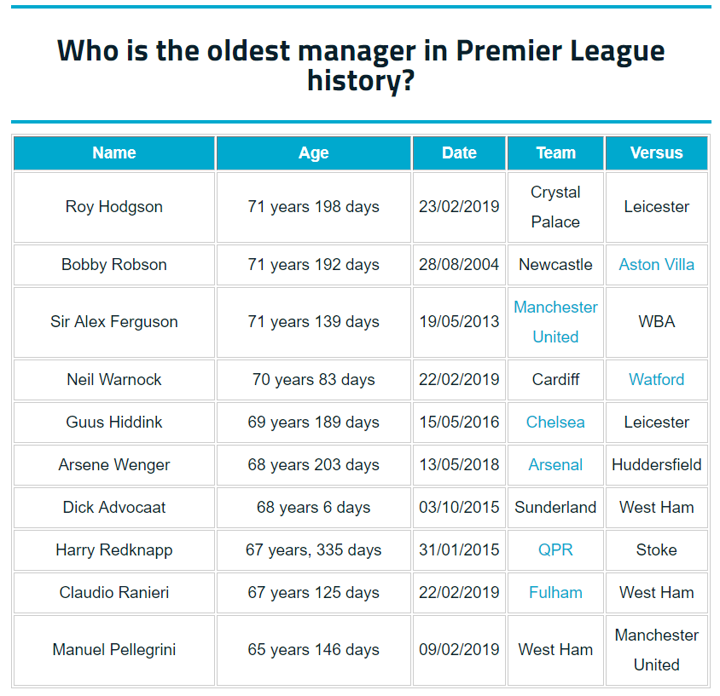Click the Aston Villa link
Image resolution: width=720 pixels, height=696 pixels.
point(656,265)
